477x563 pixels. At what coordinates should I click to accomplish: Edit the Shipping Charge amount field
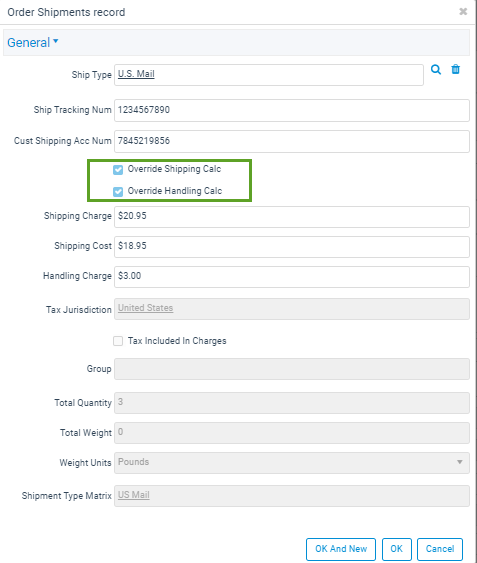pyautogui.click(x=292, y=217)
